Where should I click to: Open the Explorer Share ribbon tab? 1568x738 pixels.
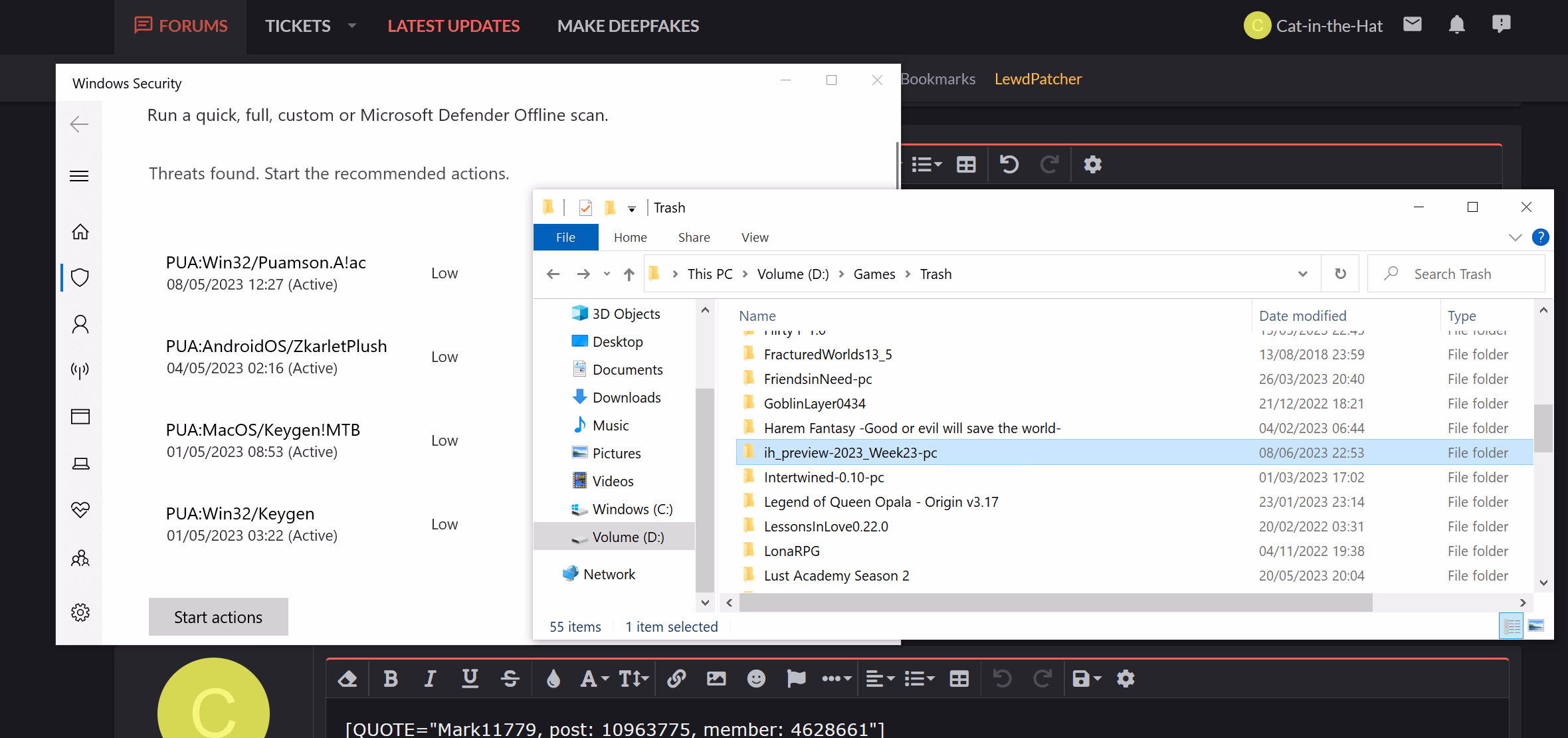[694, 237]
